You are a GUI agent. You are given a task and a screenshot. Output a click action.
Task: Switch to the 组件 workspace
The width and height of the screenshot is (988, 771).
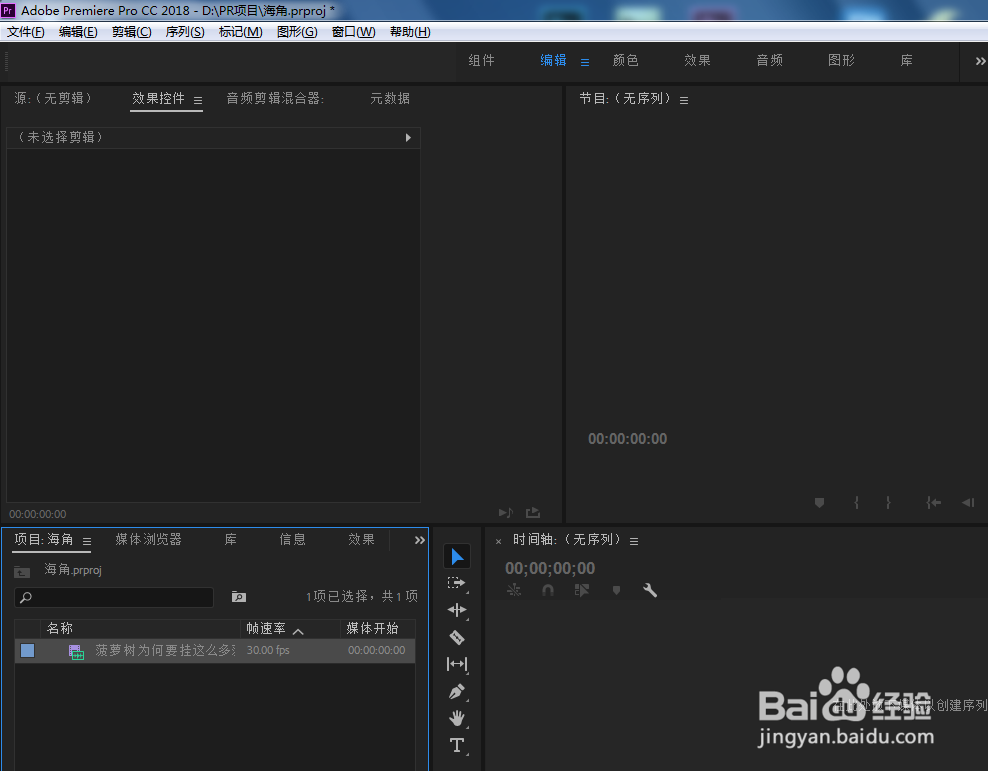click(481, 60)
